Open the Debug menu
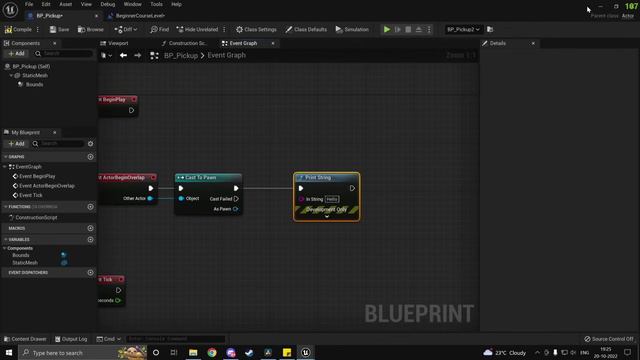 [x=108, y=4]
